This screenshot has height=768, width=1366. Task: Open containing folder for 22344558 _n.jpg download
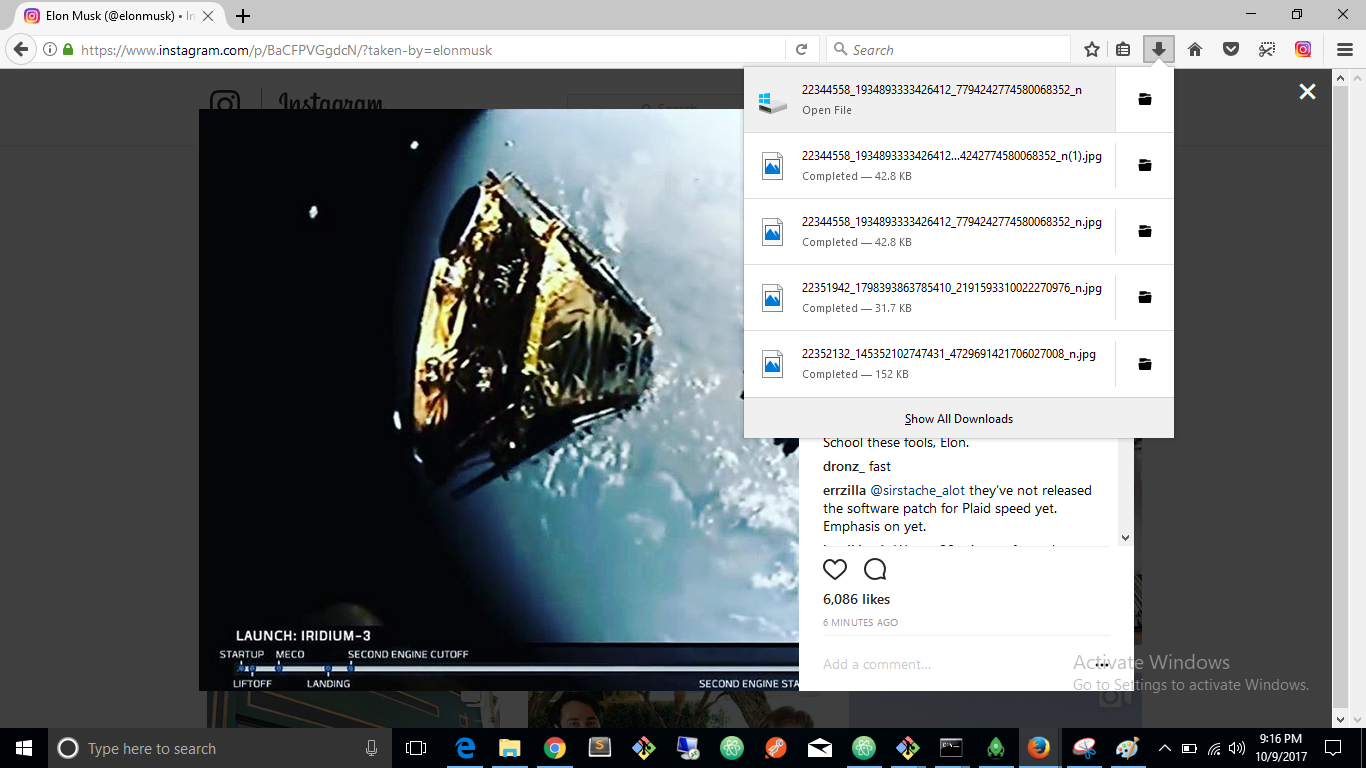pyautogui.click(x=1145, y=231)
